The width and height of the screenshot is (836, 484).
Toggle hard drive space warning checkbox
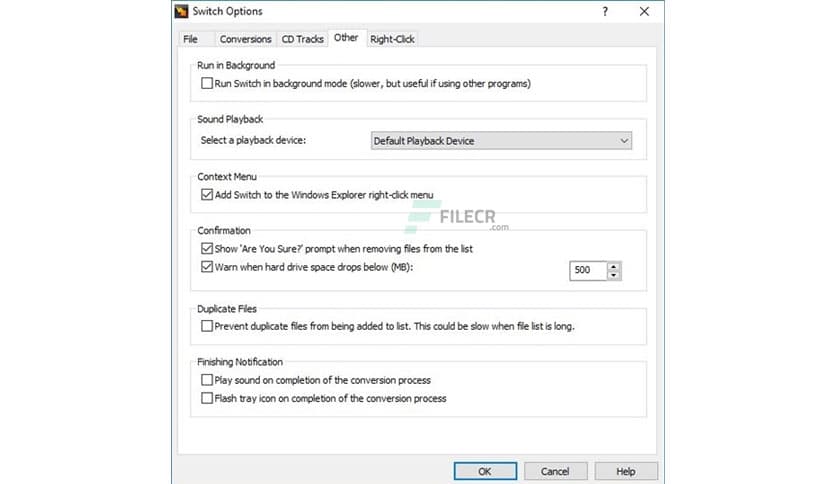click(207, 267)
